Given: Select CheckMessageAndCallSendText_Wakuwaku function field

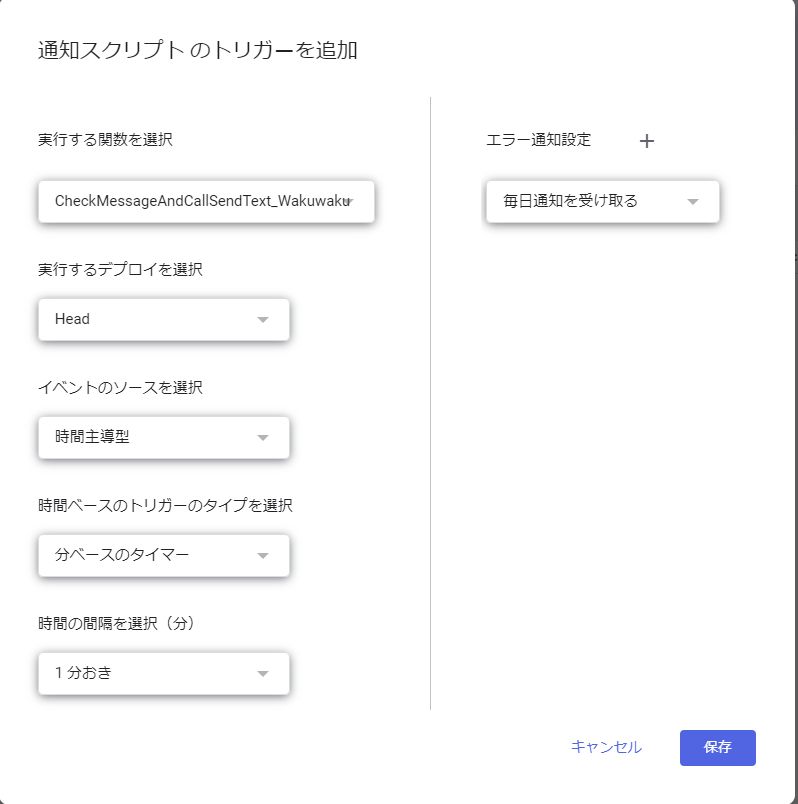Looking at the screenshot, I should coord(200,201).
